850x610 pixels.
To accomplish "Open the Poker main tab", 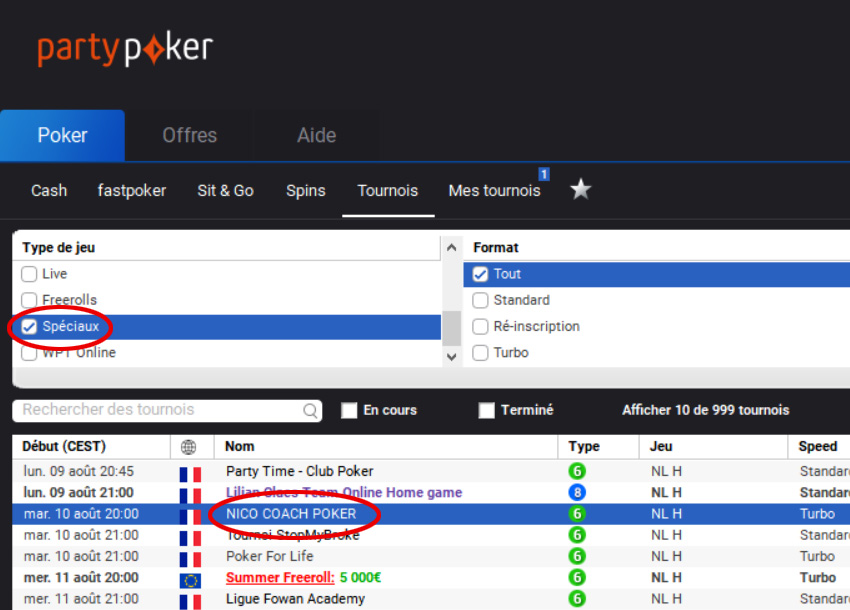I will click(x=62, y=135).
